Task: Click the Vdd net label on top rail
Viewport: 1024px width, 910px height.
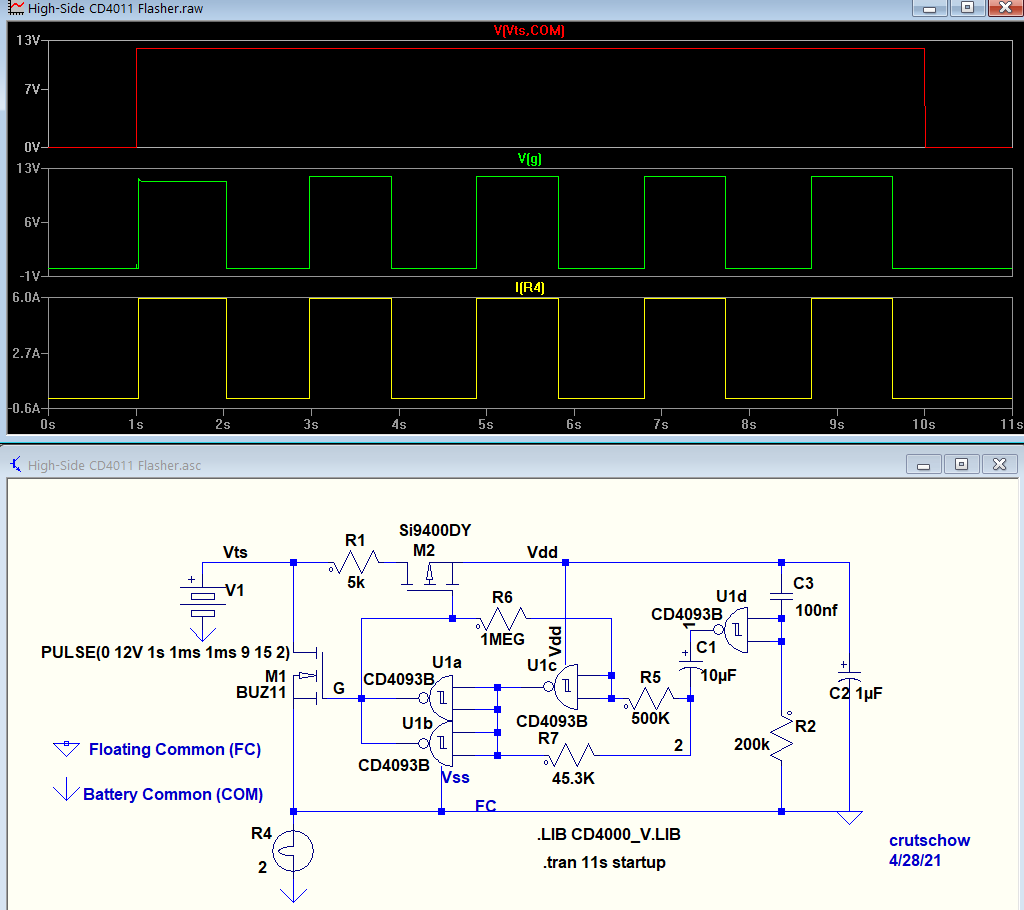Action: pos(542,552)
